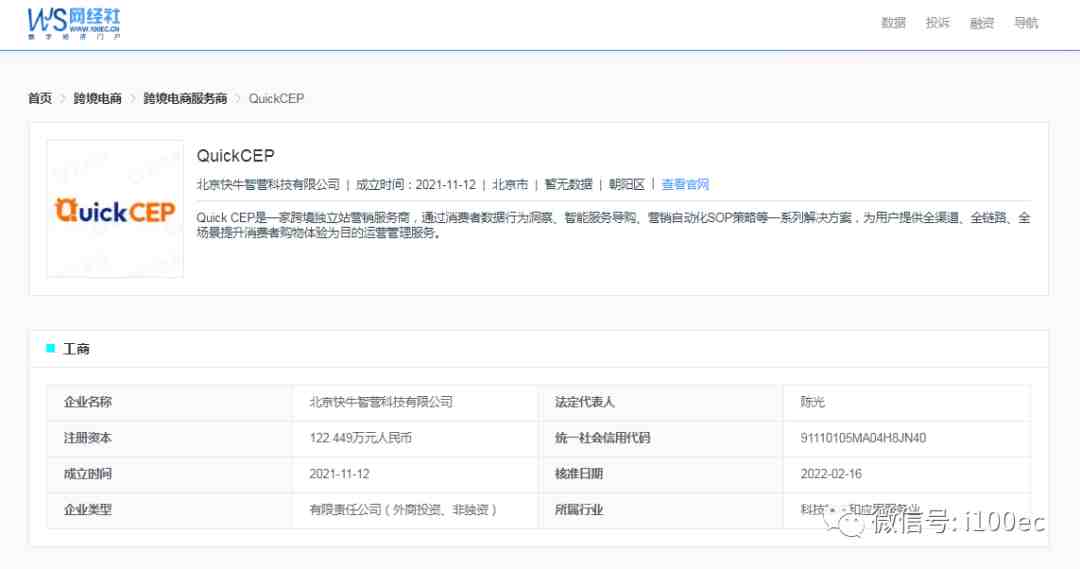Click the Quick CEP description paragraph
The image size is (1080, 569).
click(x=613, y=225)
